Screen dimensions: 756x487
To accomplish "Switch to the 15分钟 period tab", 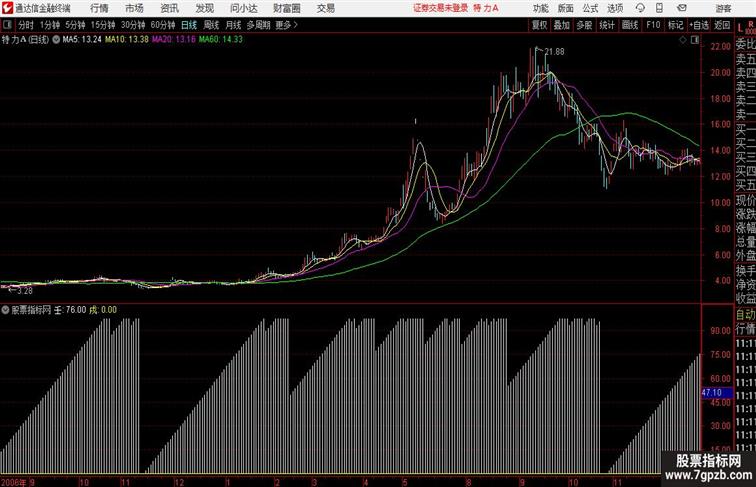I will coord(103,25).
